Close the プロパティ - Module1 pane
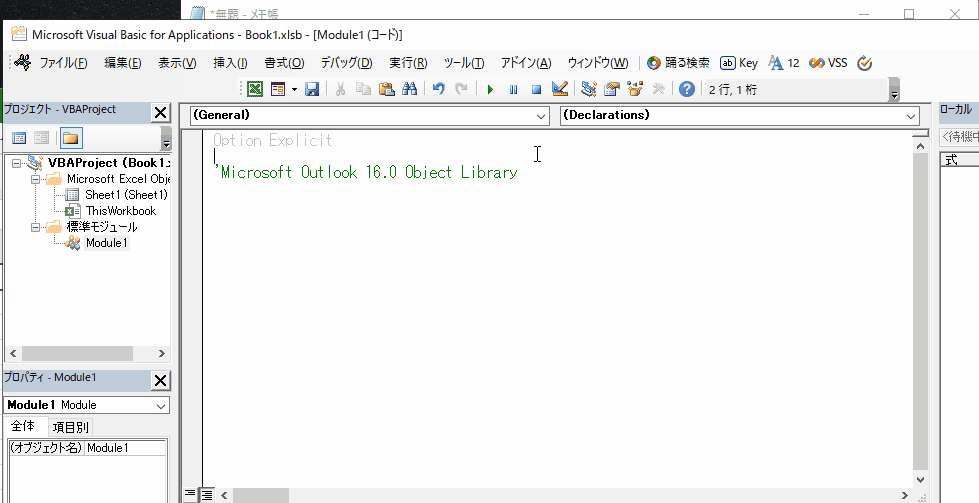The width and height of the screenshot is (979, 503). pyautogui.click(x=160, y=381)
